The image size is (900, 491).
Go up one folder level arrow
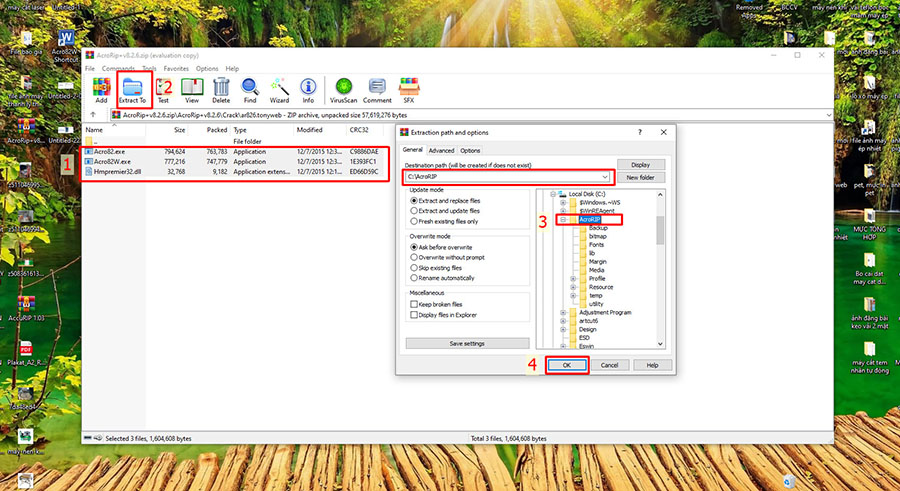[x=93, y=115]
